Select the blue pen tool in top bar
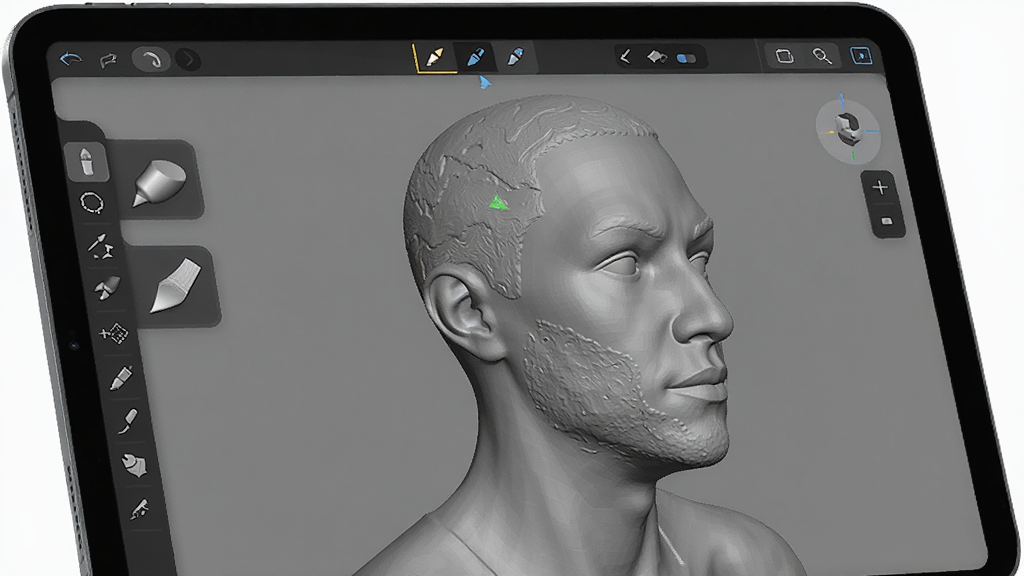Screen dimensions: 1024x576 click(x=476, y=58)
